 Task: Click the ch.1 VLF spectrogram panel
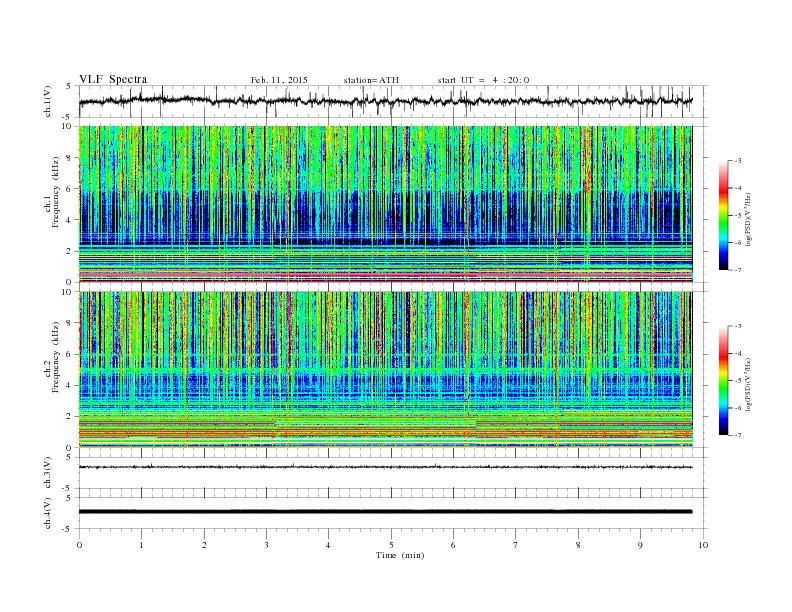point(386,204)
